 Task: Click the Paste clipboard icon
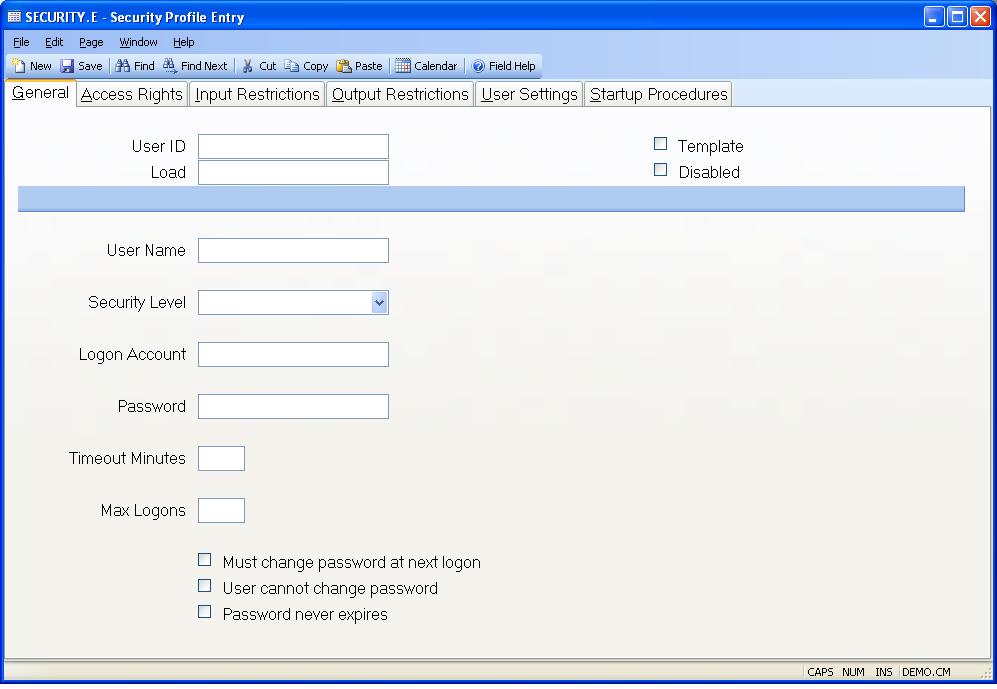pos(344,66)
